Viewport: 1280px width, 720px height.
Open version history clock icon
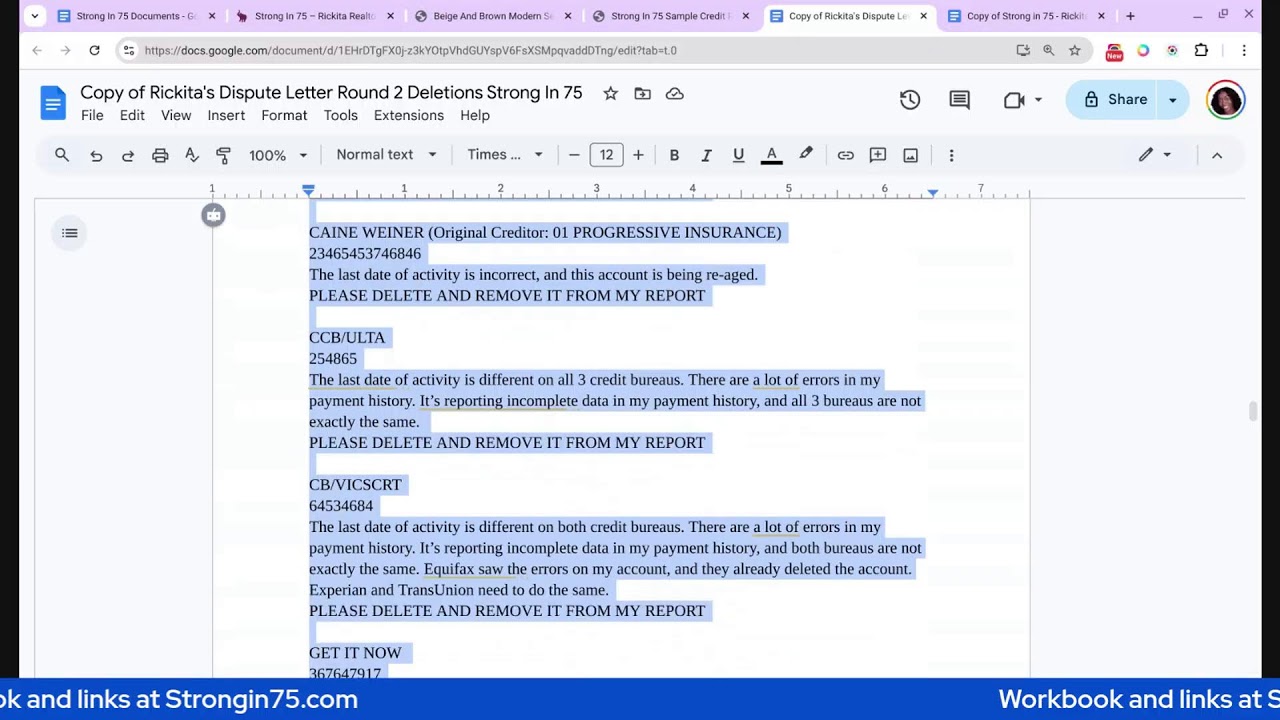point(909,99)
